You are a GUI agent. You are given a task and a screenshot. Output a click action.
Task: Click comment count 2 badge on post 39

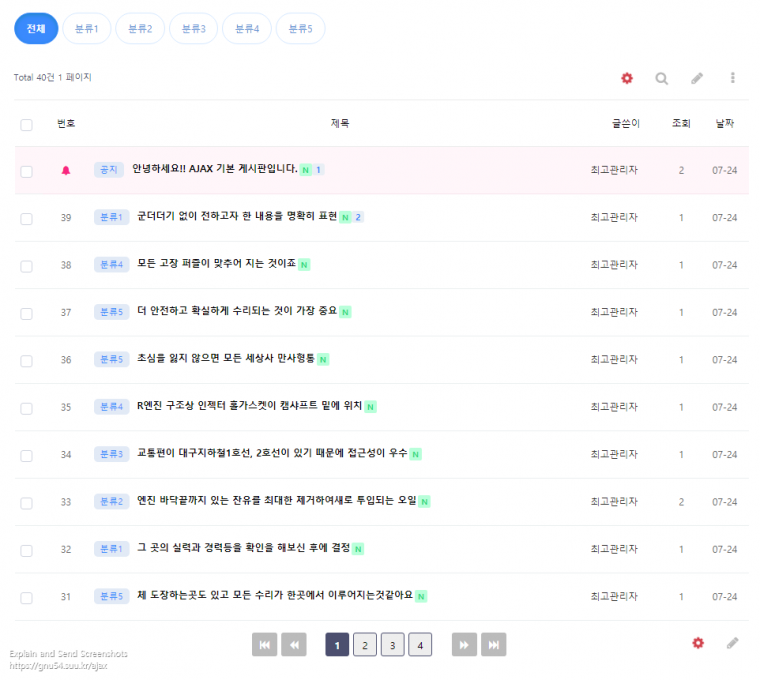coord(358,217)
